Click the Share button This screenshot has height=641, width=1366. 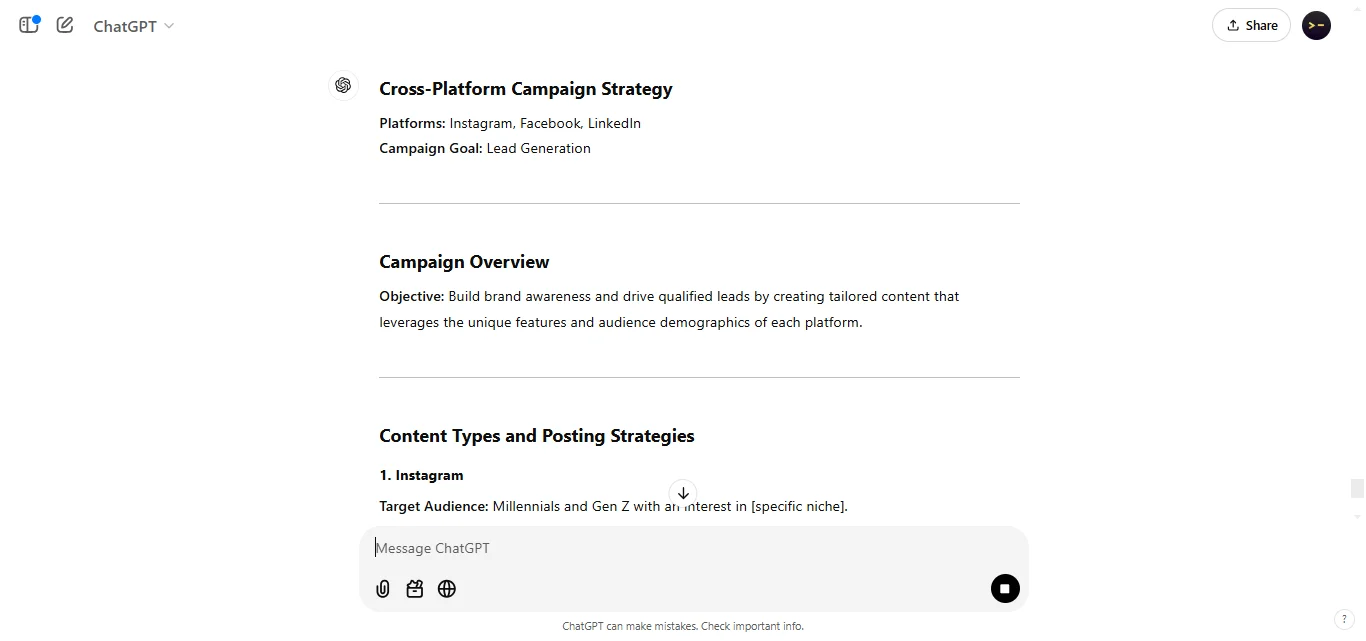[1251, 25]
